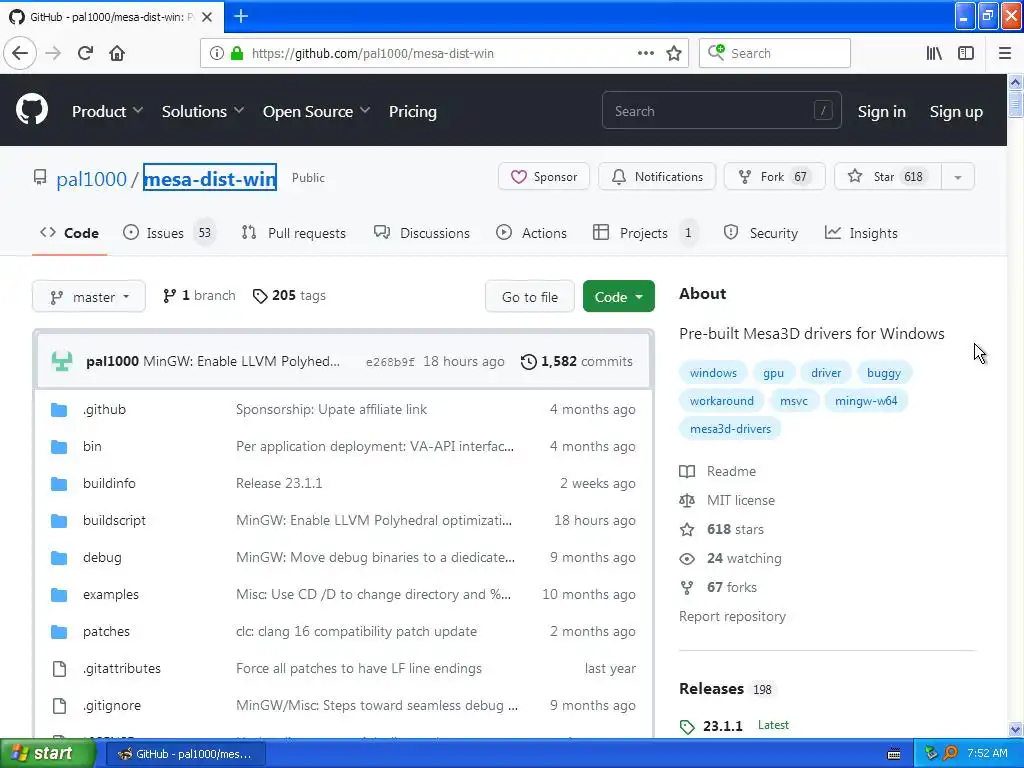Click the mesa3d-drivers topic tag
The image size is (1024, 768).
pos(730,429)
